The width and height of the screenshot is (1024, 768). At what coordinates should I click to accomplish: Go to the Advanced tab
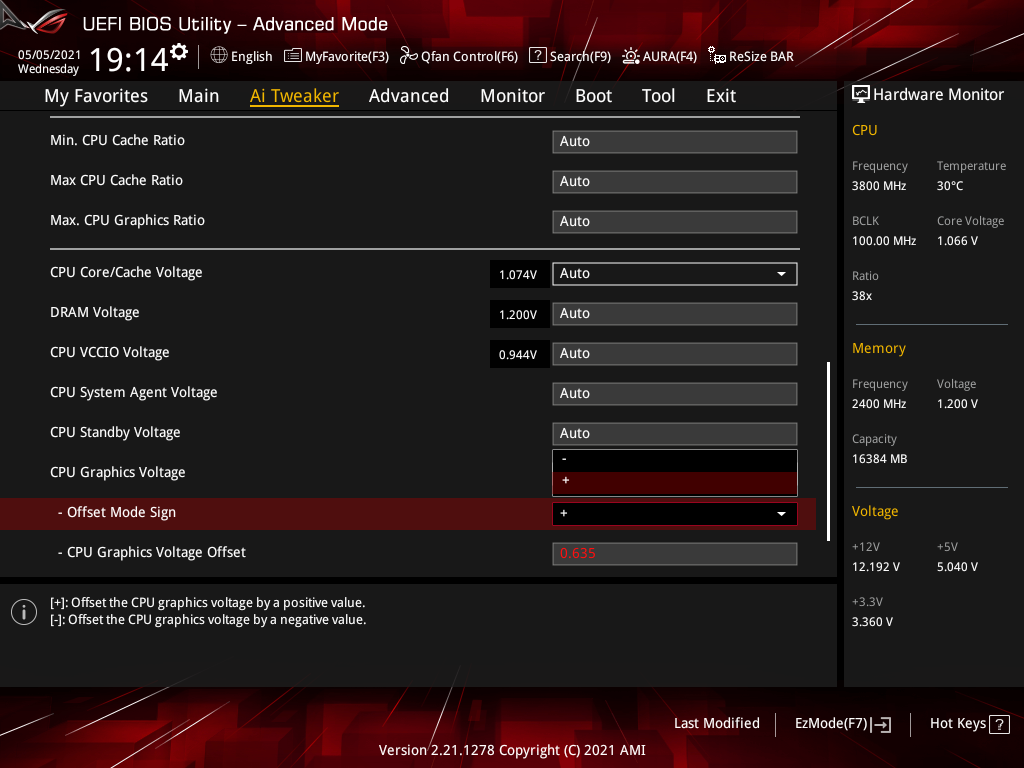tap(409, 96)
